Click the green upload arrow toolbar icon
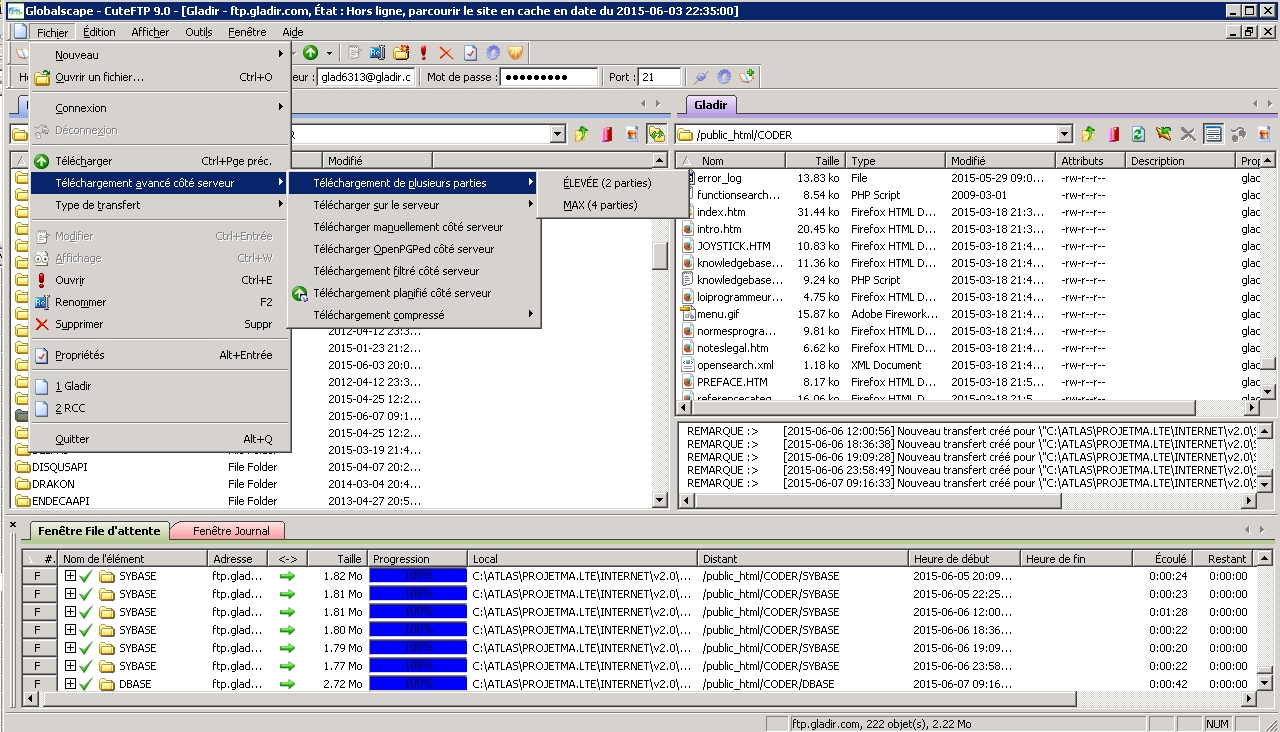 coord(311,53)
